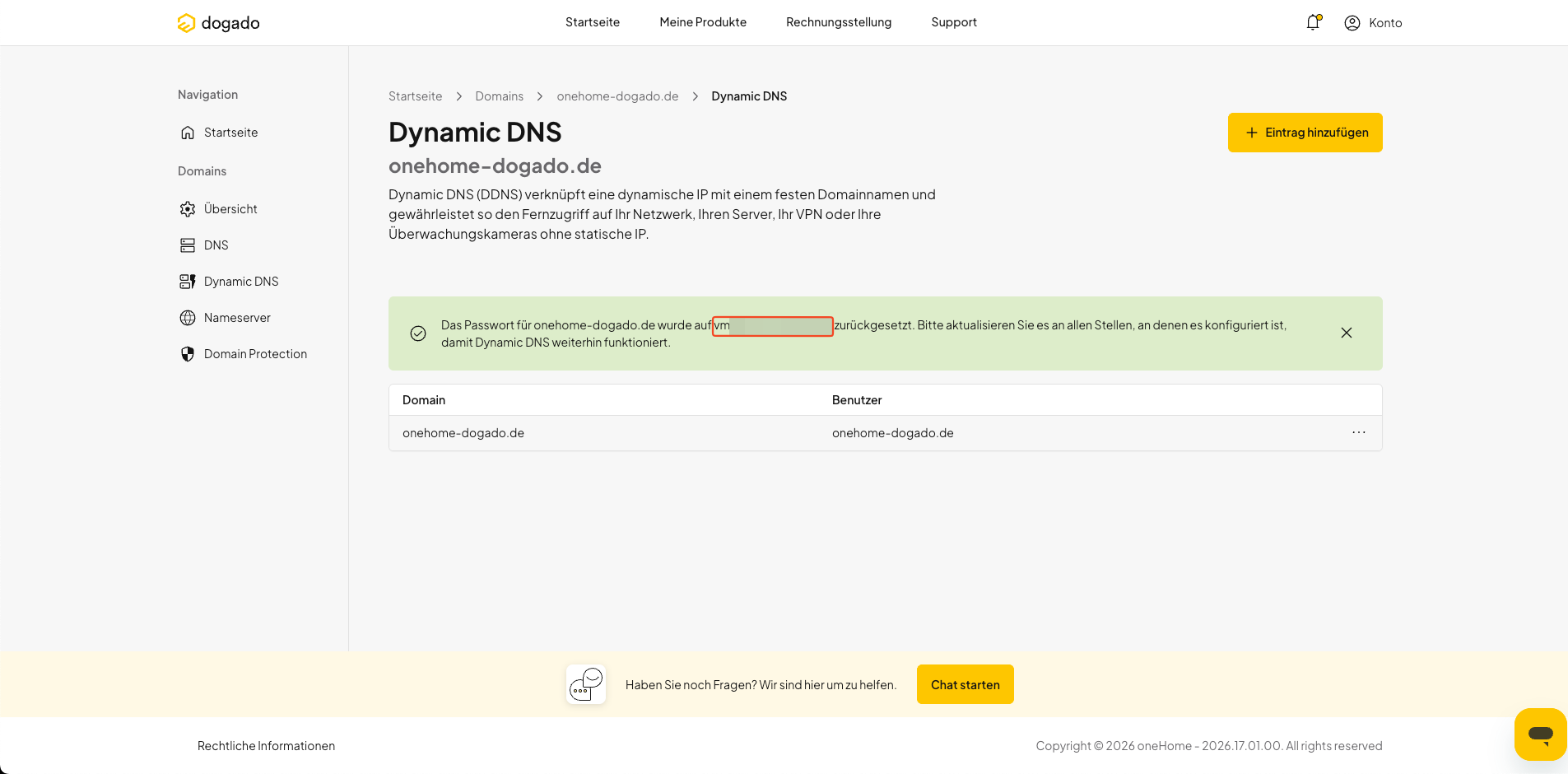Click the success checkmark icon in notification
The width and height of the screenshot is (1568, 774).
tap(418, 333)
